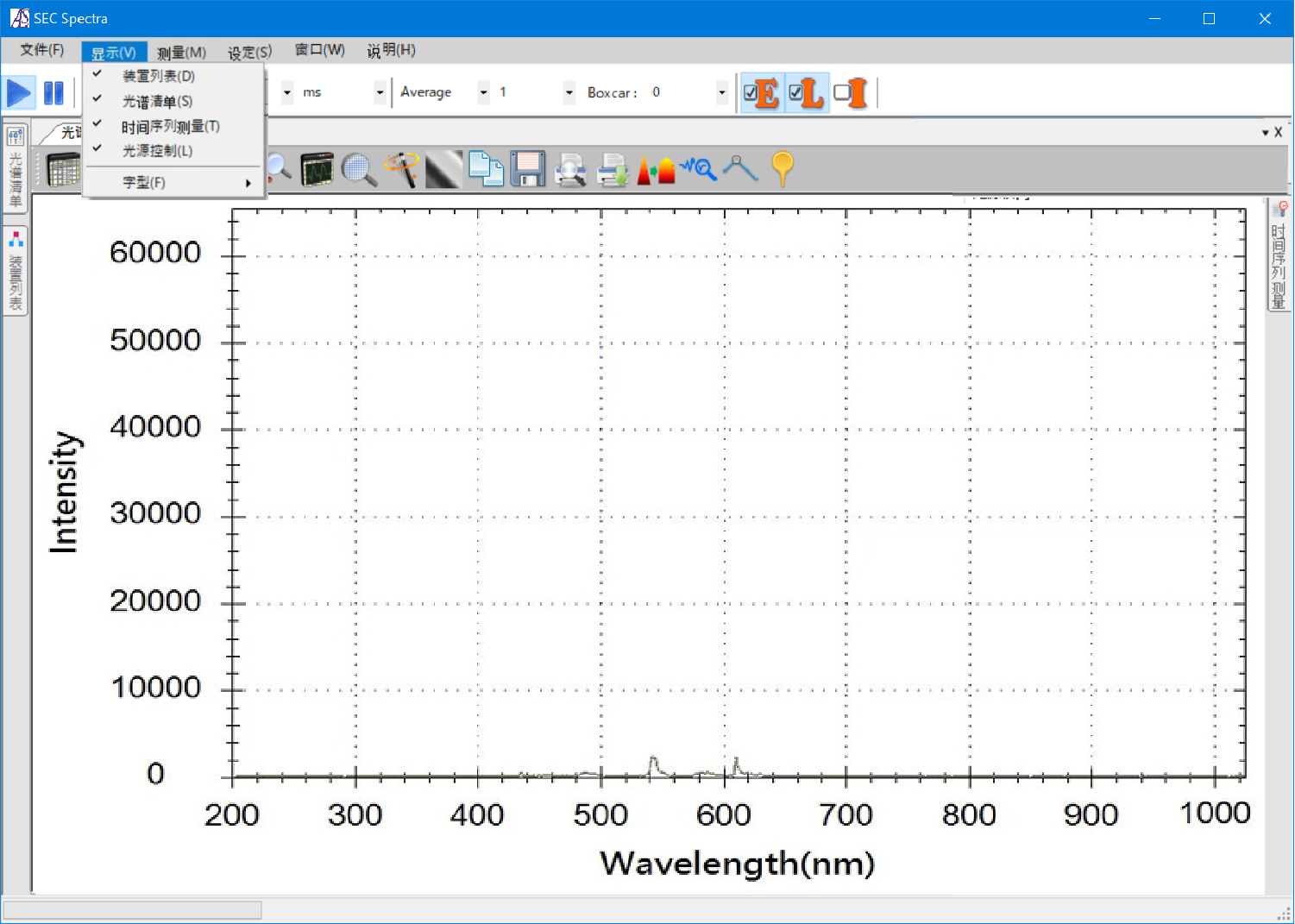
Task: Click the Intensity axis label
Action: click(x=65, y=492)
